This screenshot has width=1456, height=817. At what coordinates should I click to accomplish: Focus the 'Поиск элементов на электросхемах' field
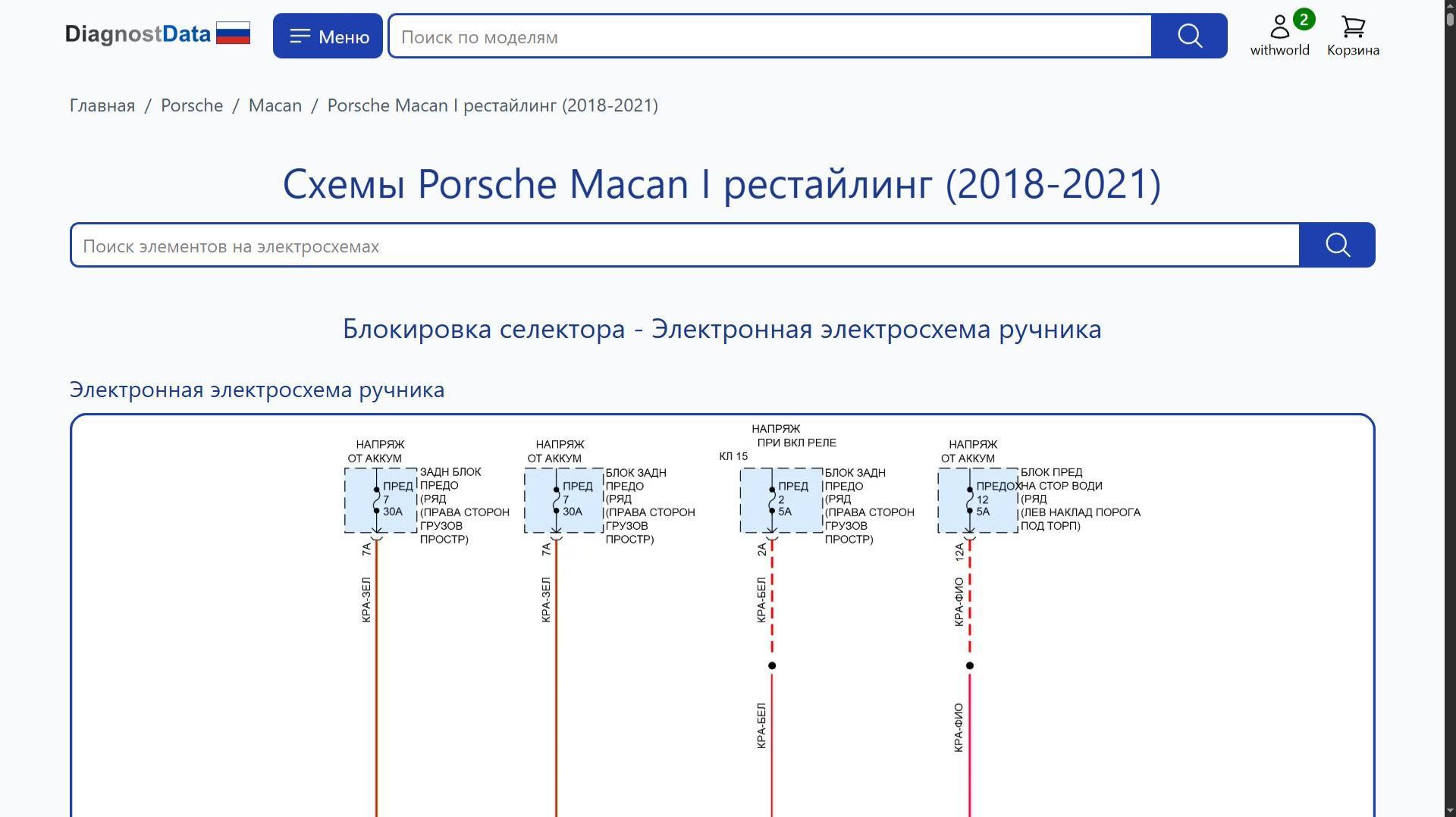tap(685, 246)
